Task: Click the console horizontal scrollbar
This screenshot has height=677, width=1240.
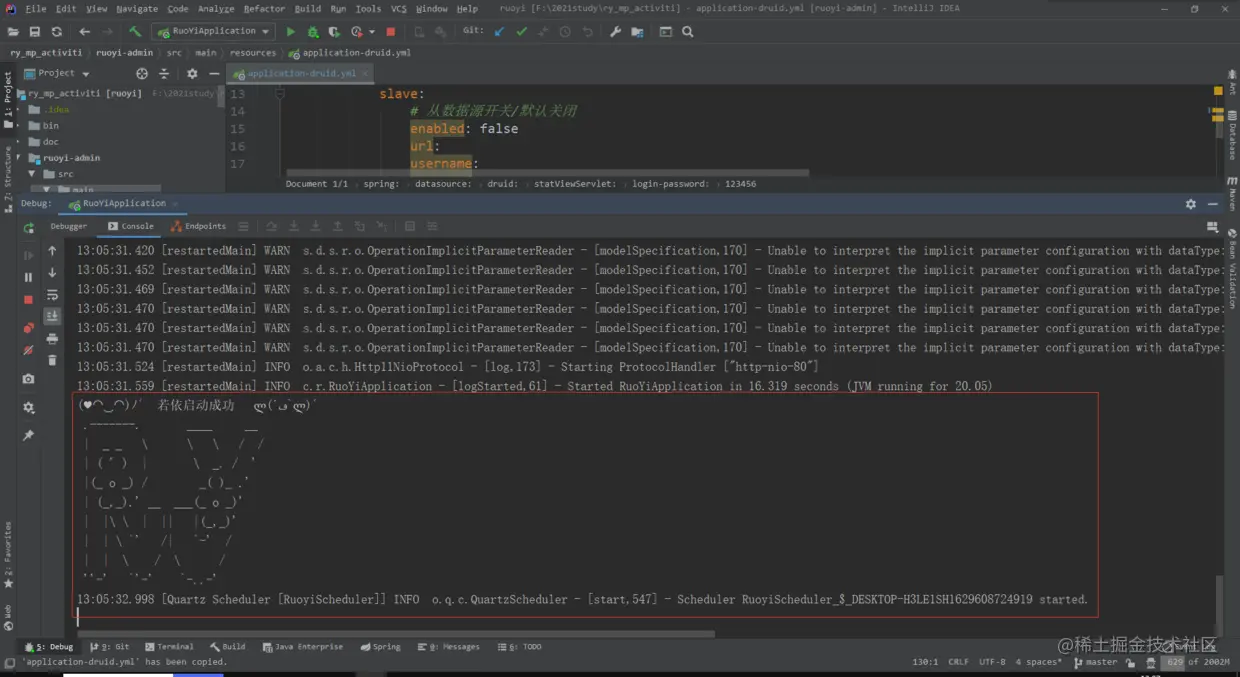Action: (x=397, y=633)
